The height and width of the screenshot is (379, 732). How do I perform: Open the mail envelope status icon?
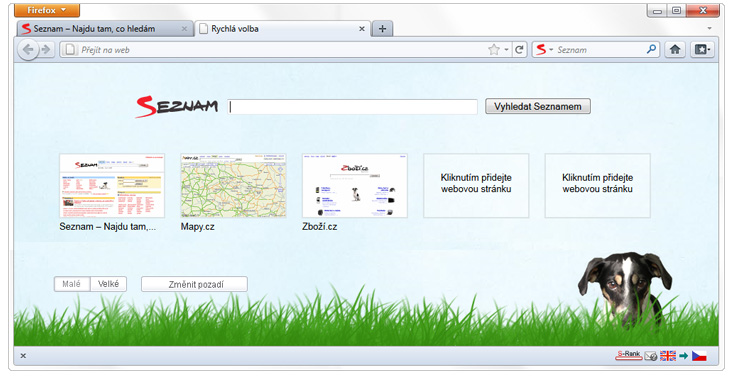coord(651,356)
